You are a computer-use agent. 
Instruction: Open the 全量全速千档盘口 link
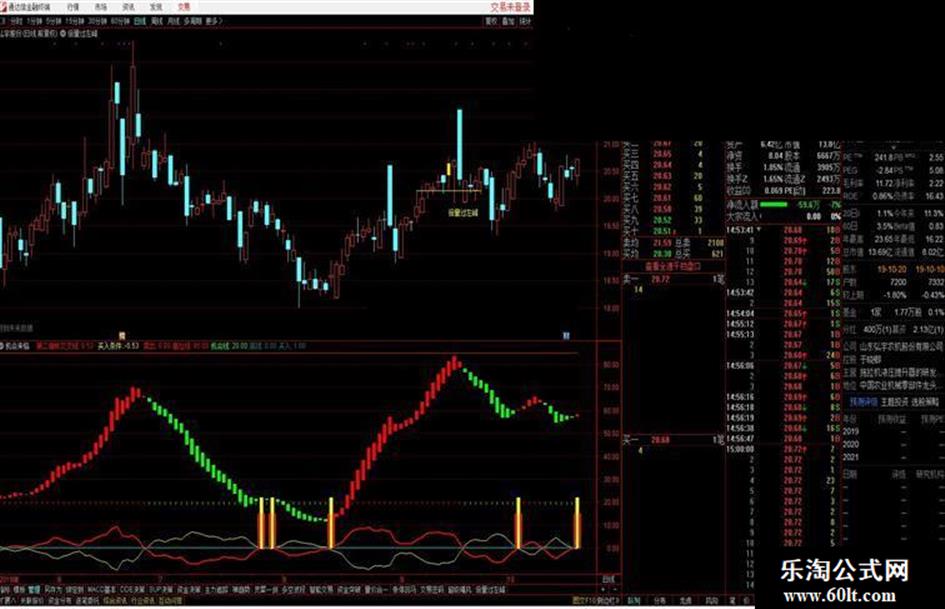click(673, 266)
